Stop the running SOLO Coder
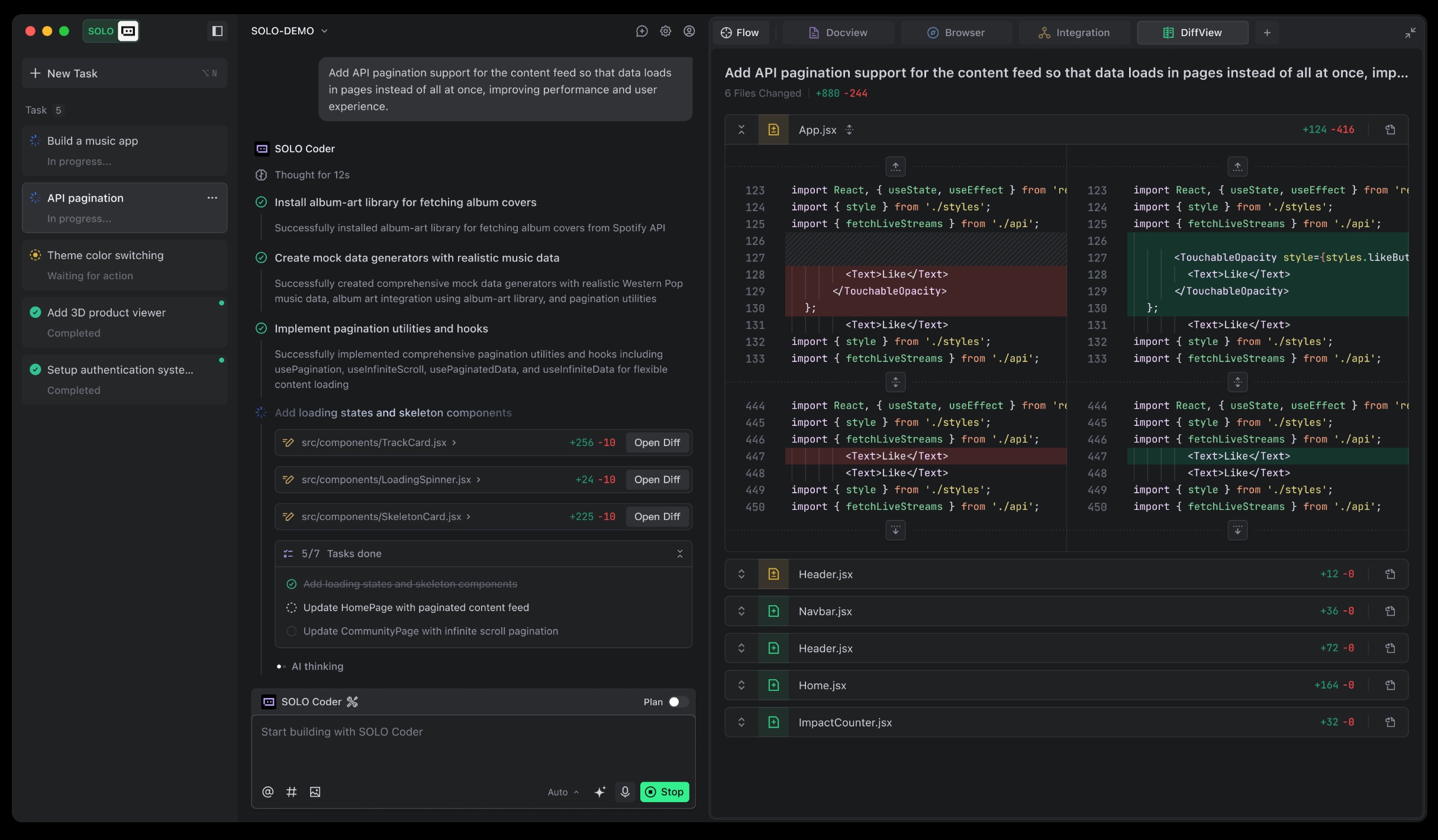 (665, 792)
